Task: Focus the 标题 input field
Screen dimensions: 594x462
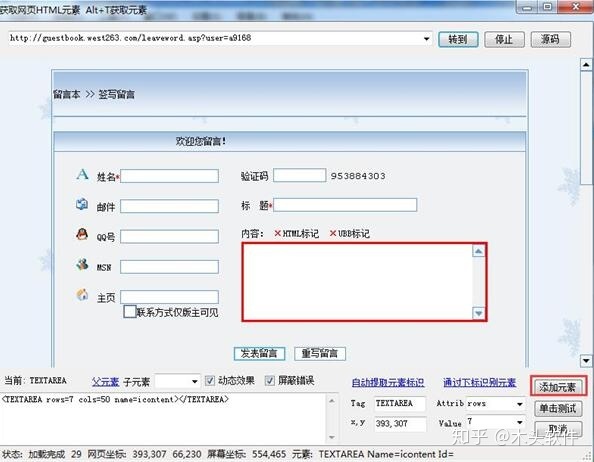Action: [345, 205]
